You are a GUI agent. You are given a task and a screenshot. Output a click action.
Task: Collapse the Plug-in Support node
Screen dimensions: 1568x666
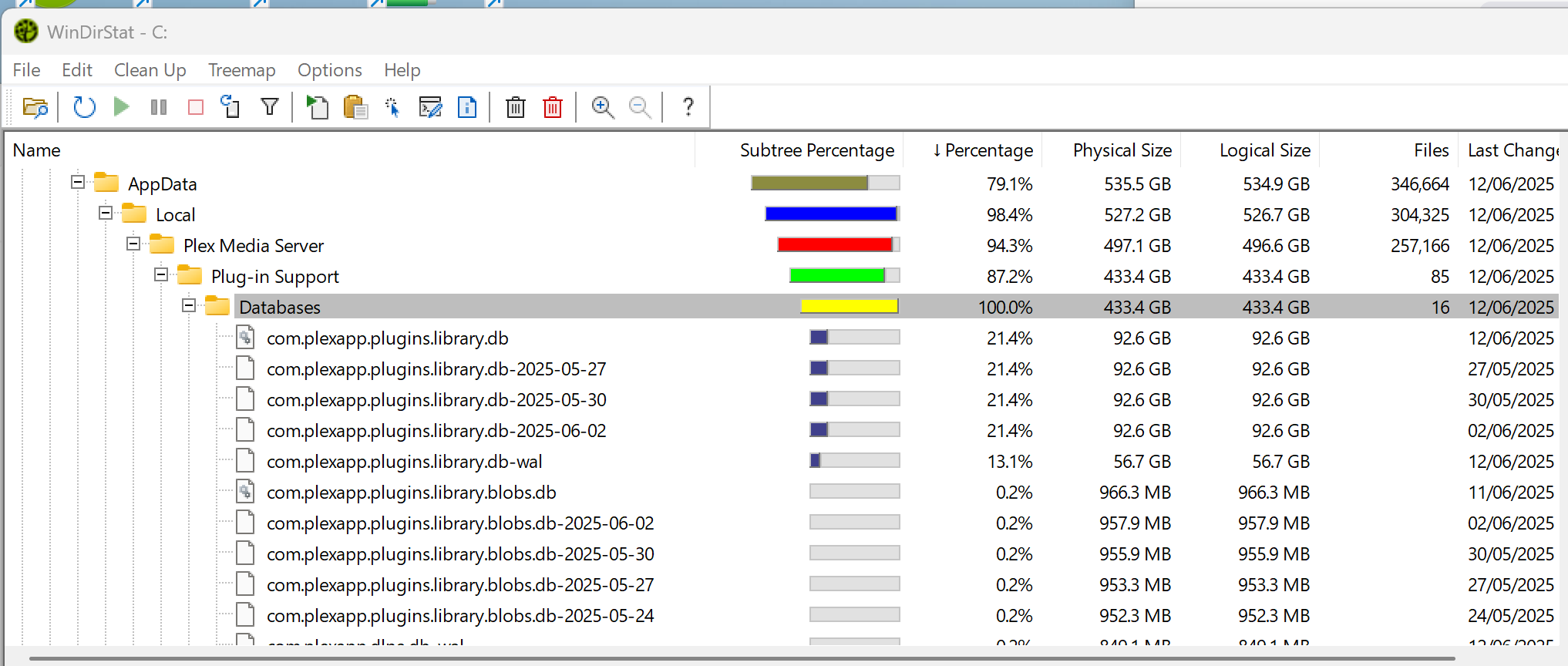(161, 275)
